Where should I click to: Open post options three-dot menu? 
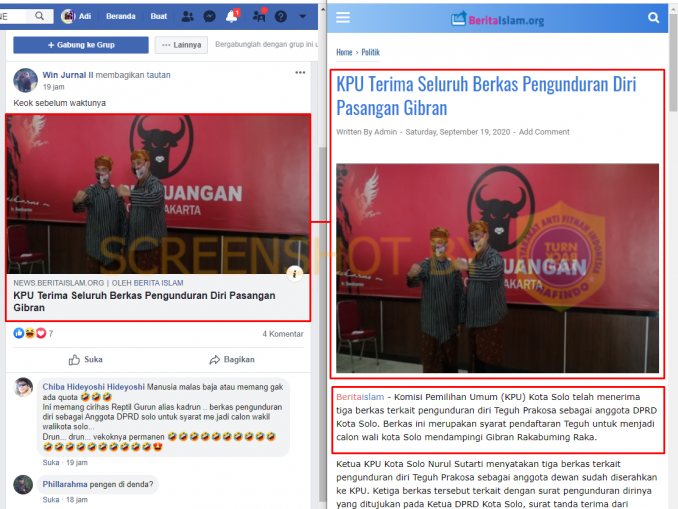(300, 73)
